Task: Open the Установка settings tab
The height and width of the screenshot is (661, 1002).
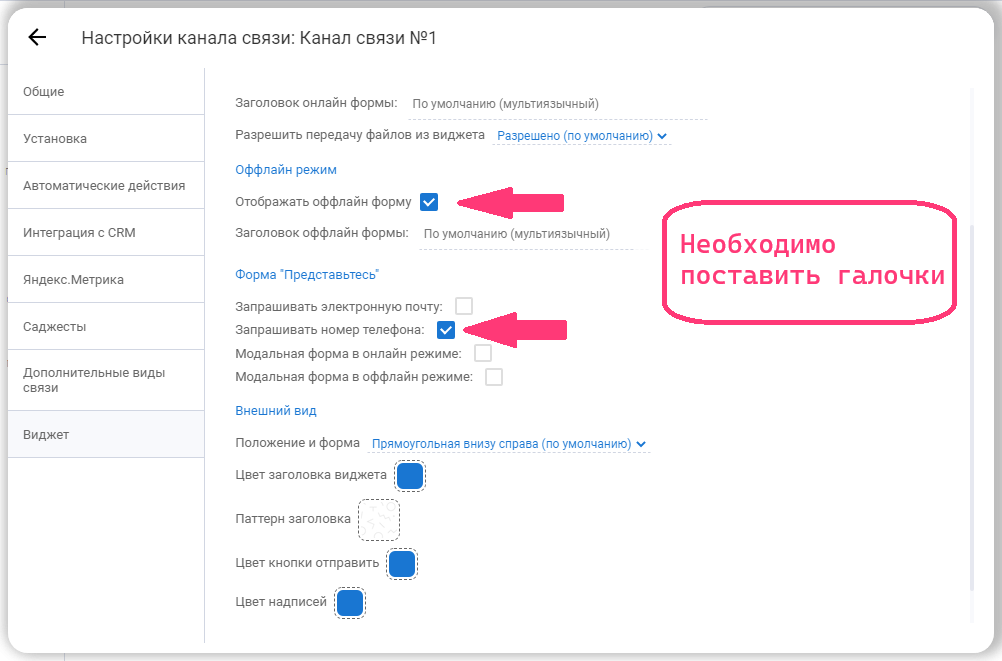Action: tap(55, 139)
